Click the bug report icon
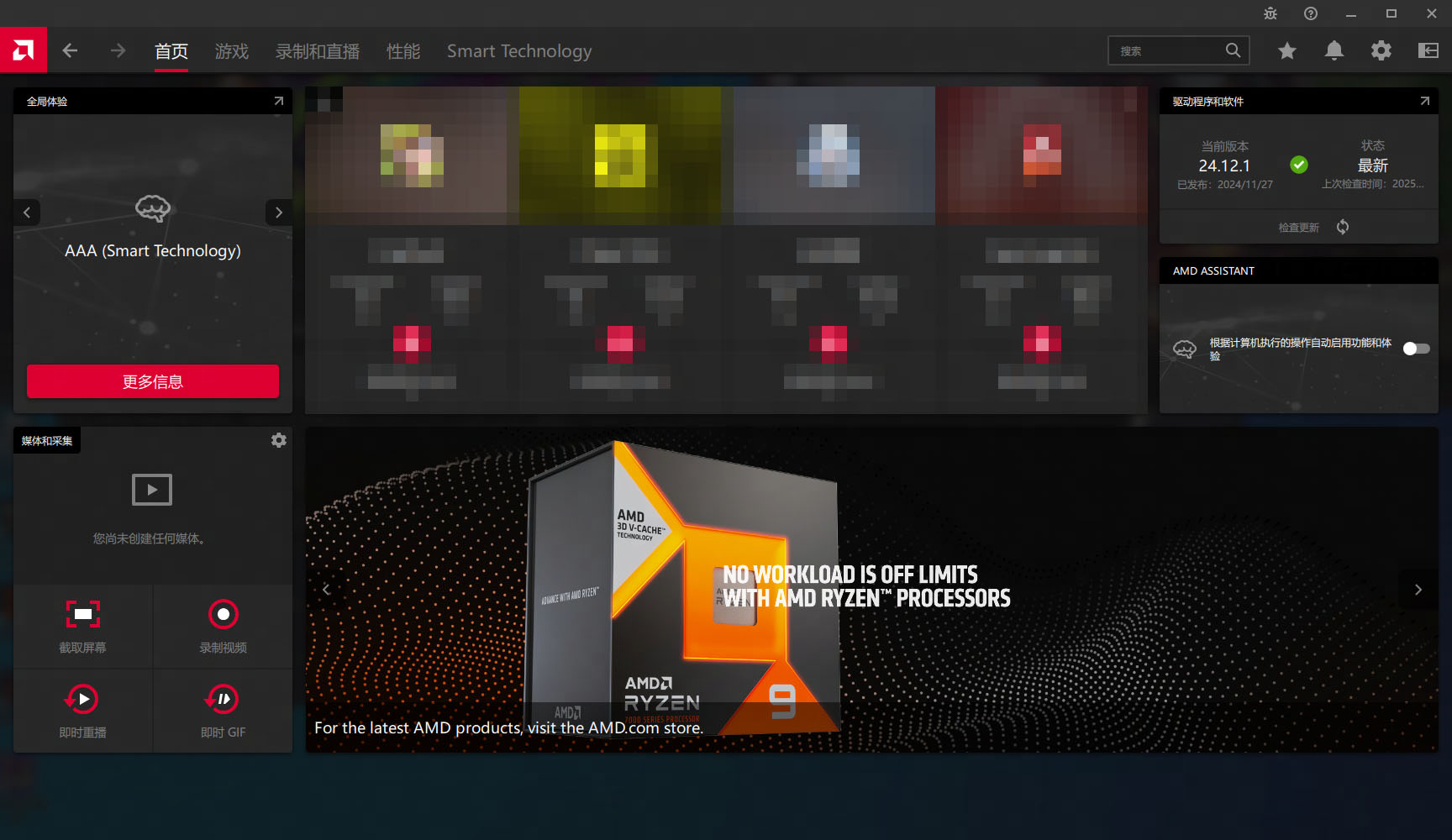 pos(1270,13)
